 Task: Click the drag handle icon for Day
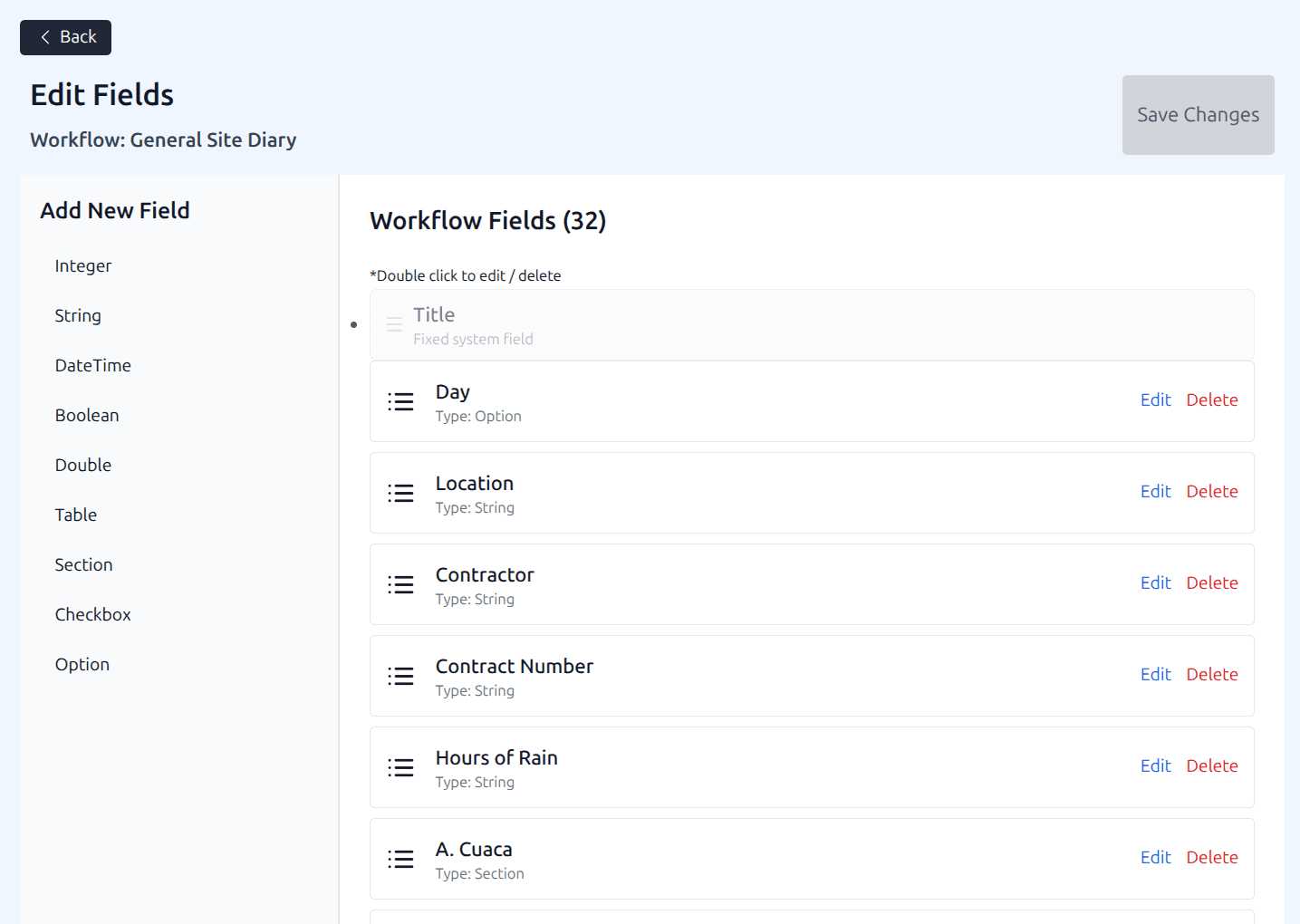click(400, 401)
